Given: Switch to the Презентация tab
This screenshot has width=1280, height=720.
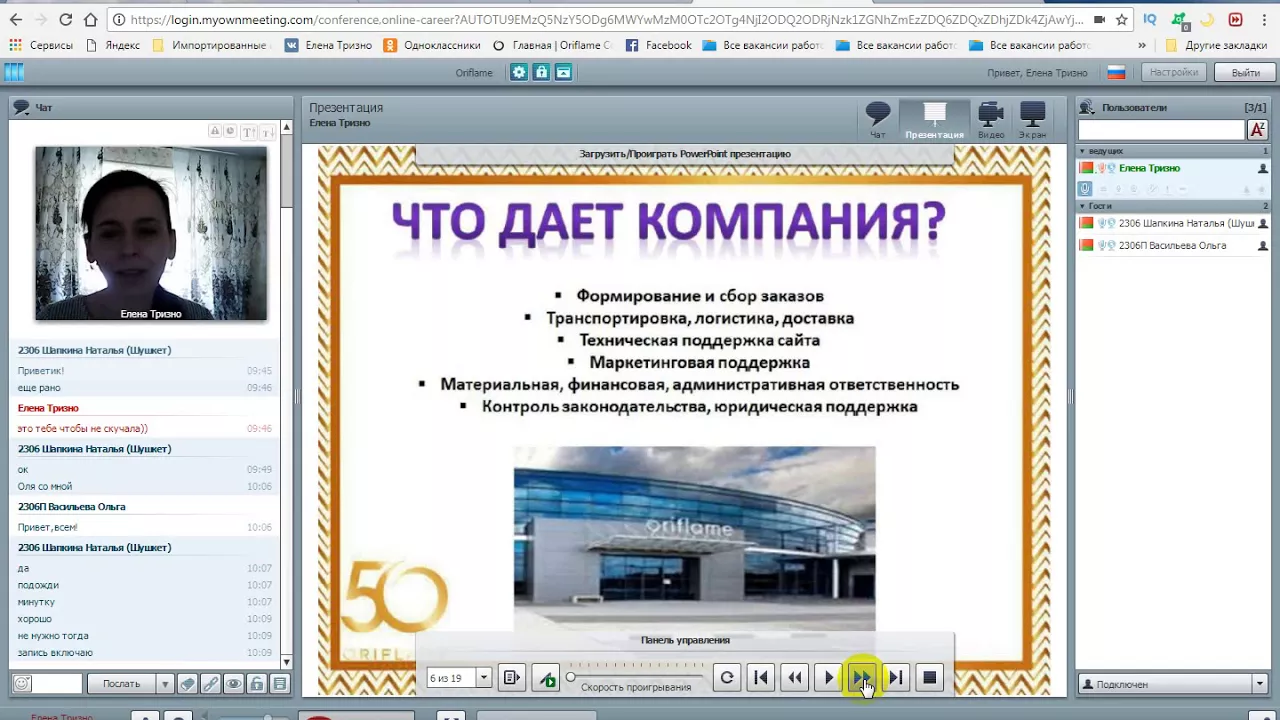Looking at the screenshot, I should 934,120.
